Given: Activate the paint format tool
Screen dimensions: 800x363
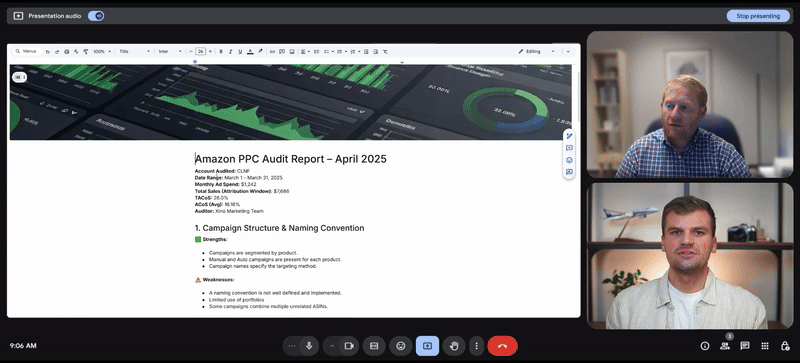Looking at the screenshot, I should 86,52.
